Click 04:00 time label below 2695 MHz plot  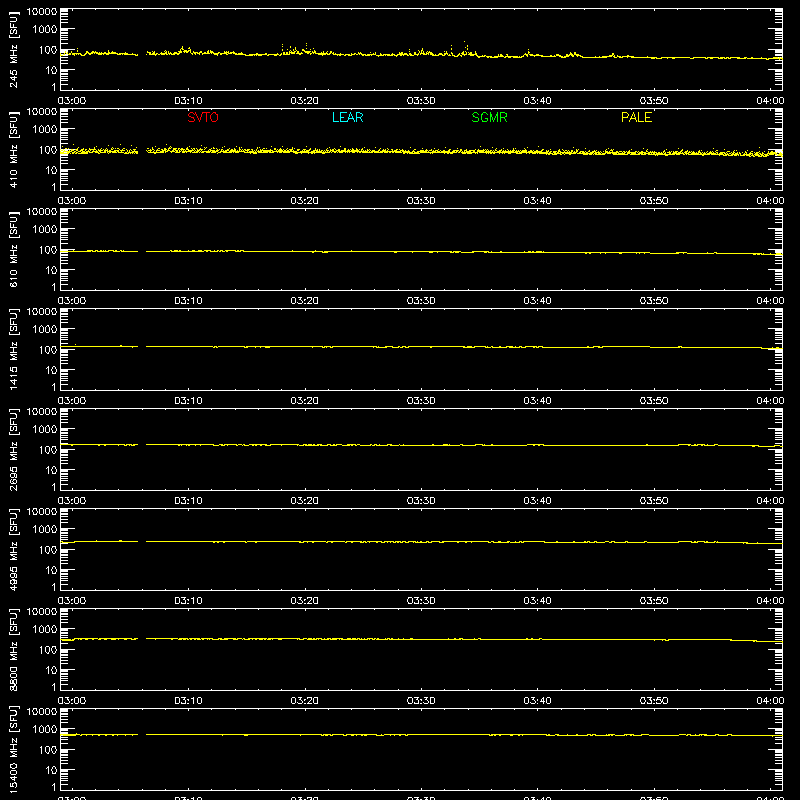770,501
